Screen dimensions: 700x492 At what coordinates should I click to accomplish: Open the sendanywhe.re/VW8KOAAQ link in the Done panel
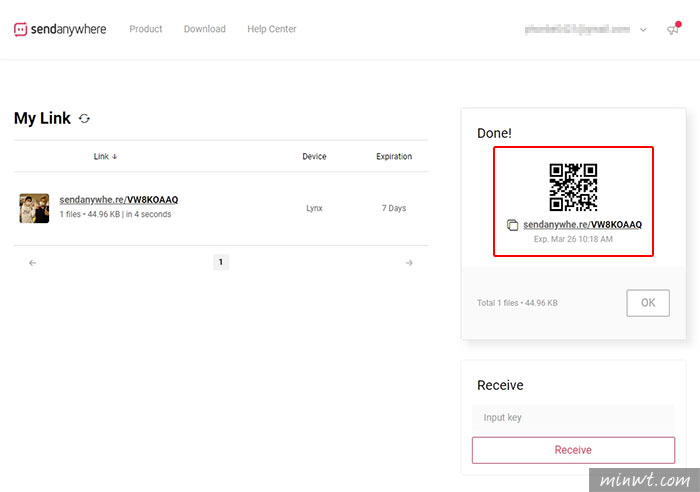(x=583, y=225)
